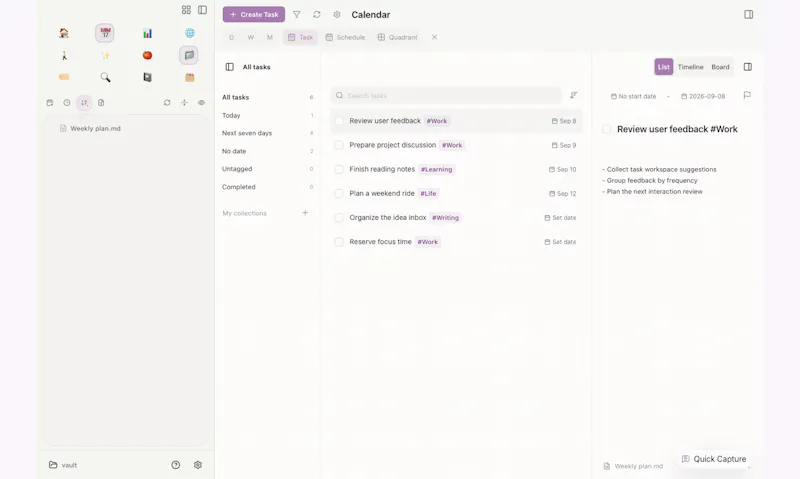Open the 2026-09-08 due date picker
The width and height of the screenshot is (800, 479).
click(x=703, y=96)
